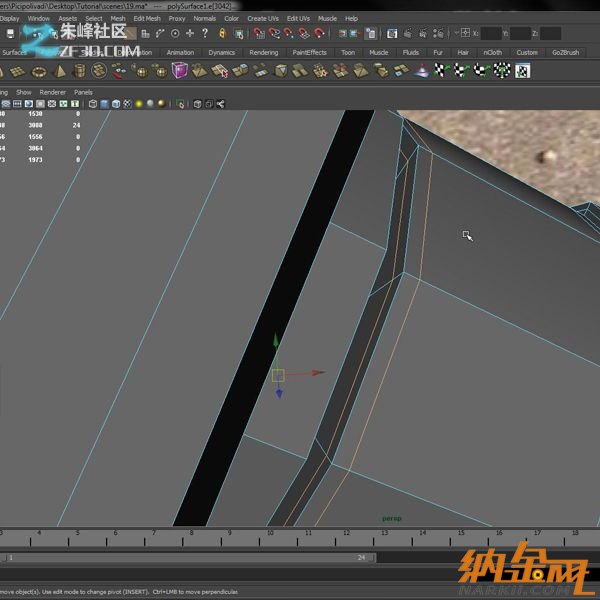Click the circle-dot points selection mask icon
600x600 pixels.
[x=175, y=34]
